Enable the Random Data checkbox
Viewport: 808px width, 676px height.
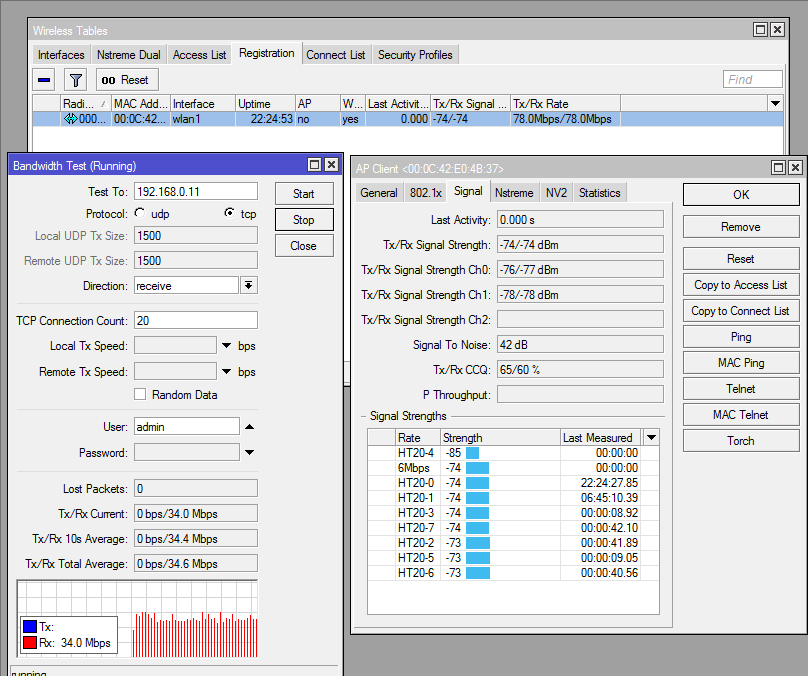(x=140, y=395)
